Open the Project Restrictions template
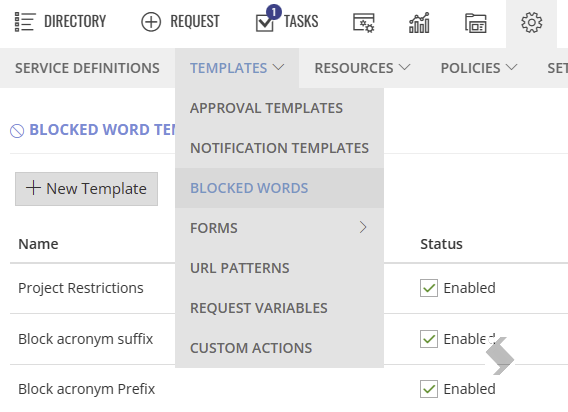The image size is (568, 412). (x=81, y=288)
